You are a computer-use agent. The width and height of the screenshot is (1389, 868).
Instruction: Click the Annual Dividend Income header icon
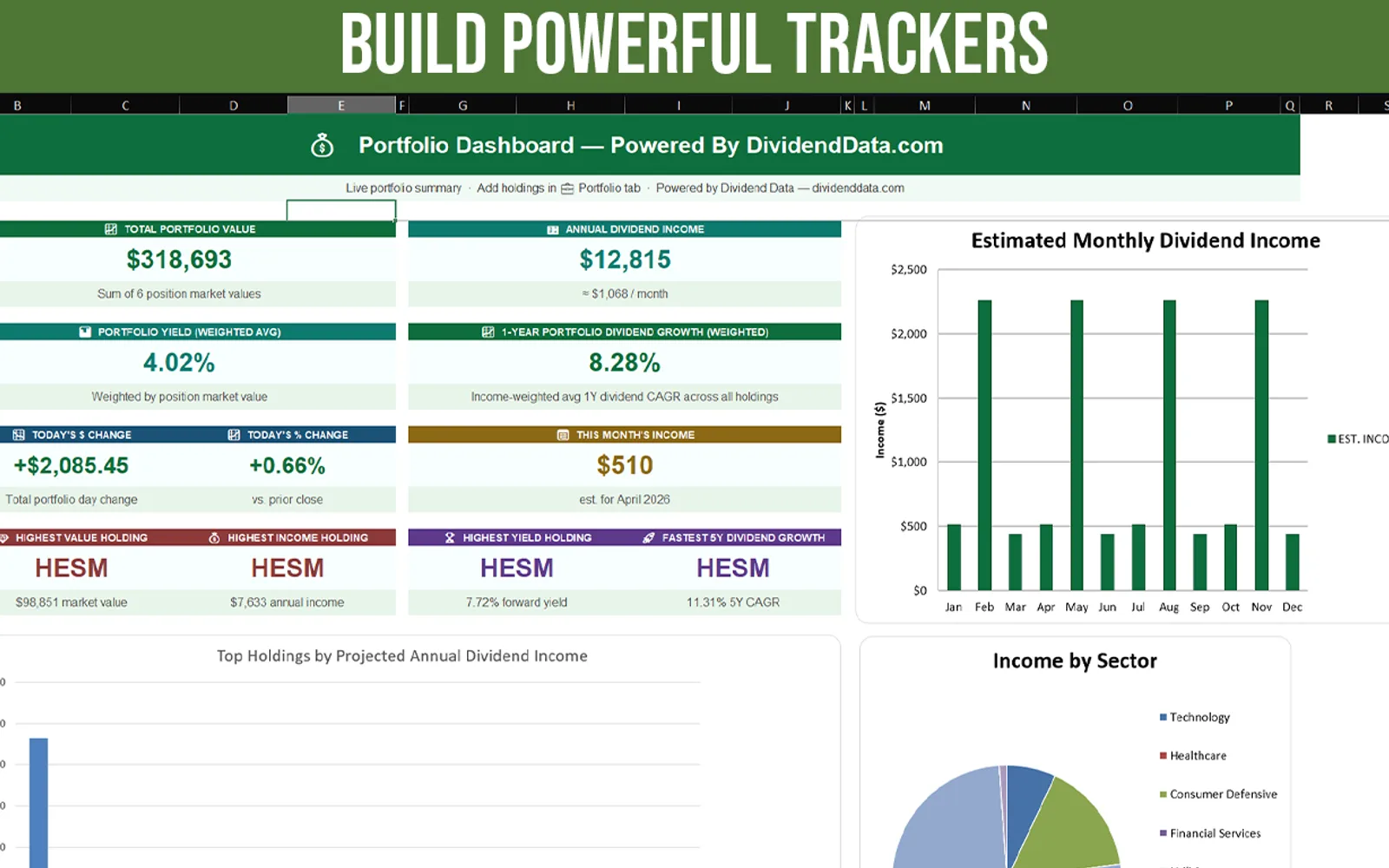click(x=552, y=230)
